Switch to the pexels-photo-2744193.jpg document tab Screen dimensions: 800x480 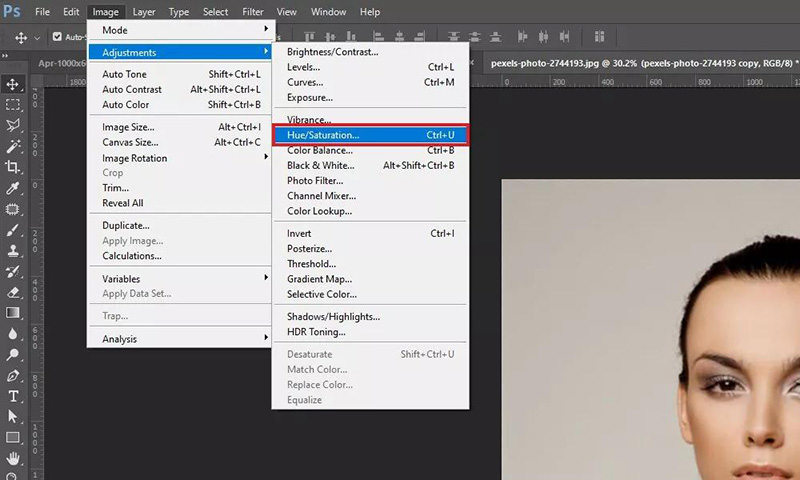[x=640, y=62]
